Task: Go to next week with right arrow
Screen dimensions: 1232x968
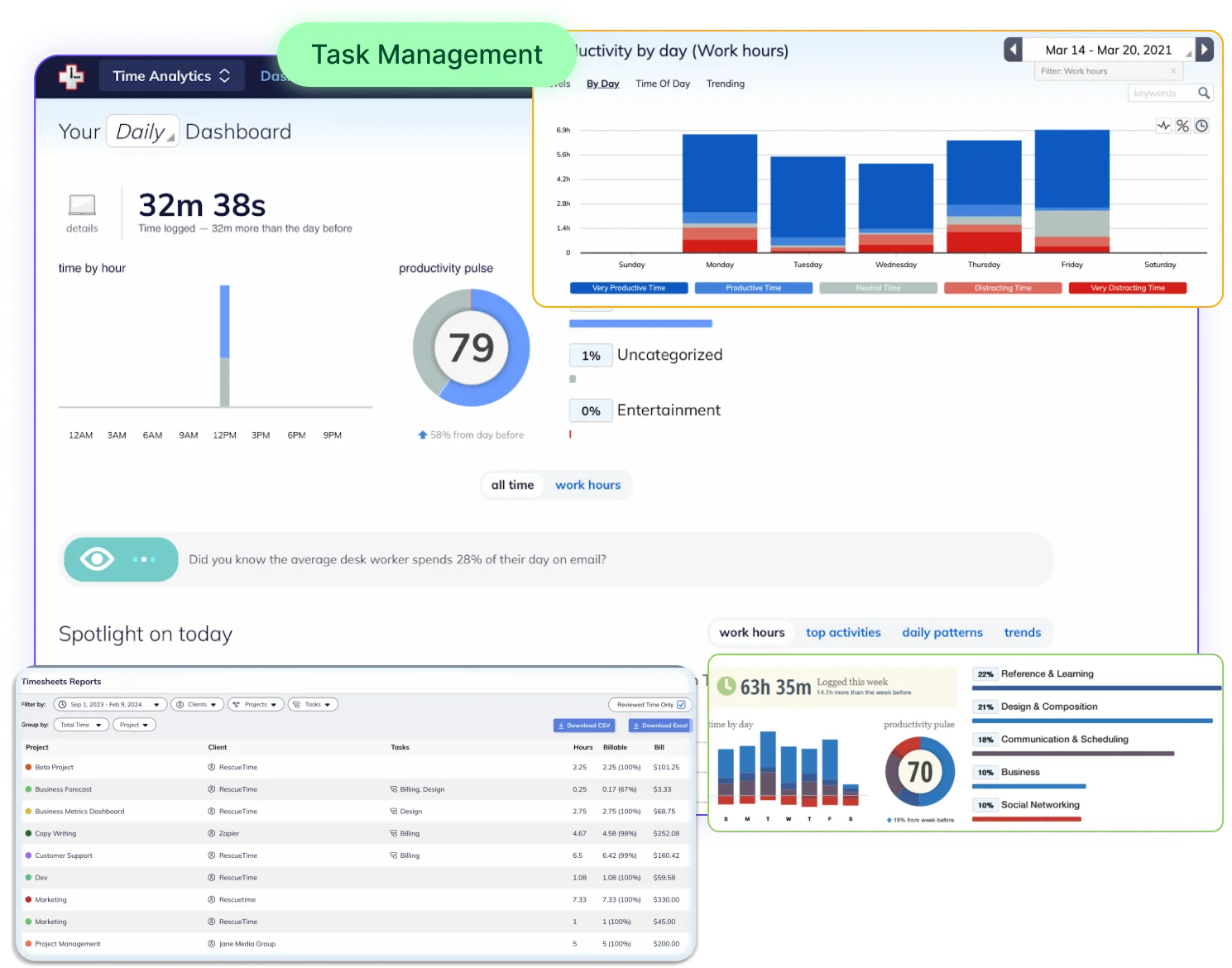Action: [x=1205, y=50]
